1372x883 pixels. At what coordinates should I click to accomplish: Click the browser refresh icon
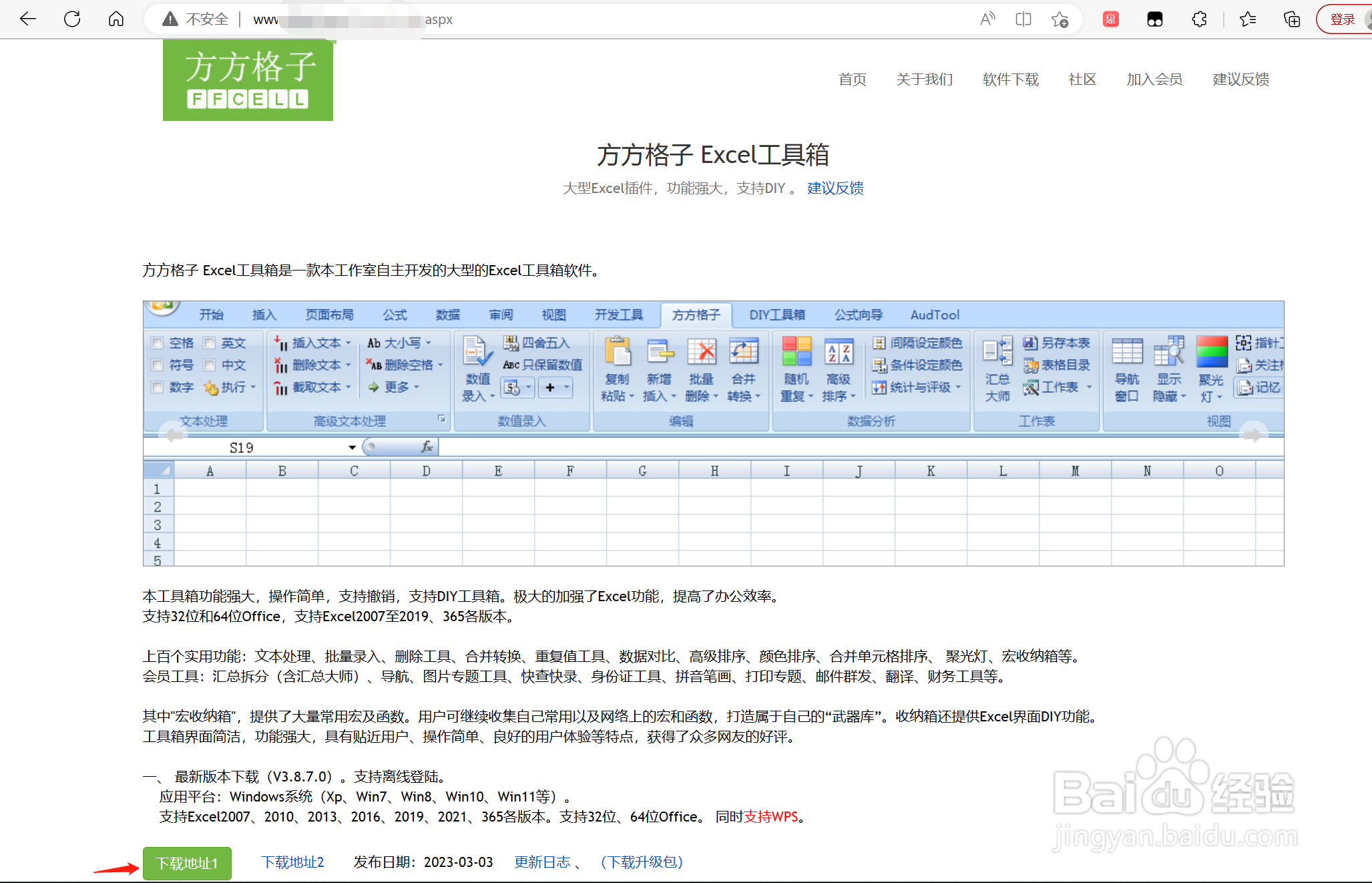click(x=72, y=19)
